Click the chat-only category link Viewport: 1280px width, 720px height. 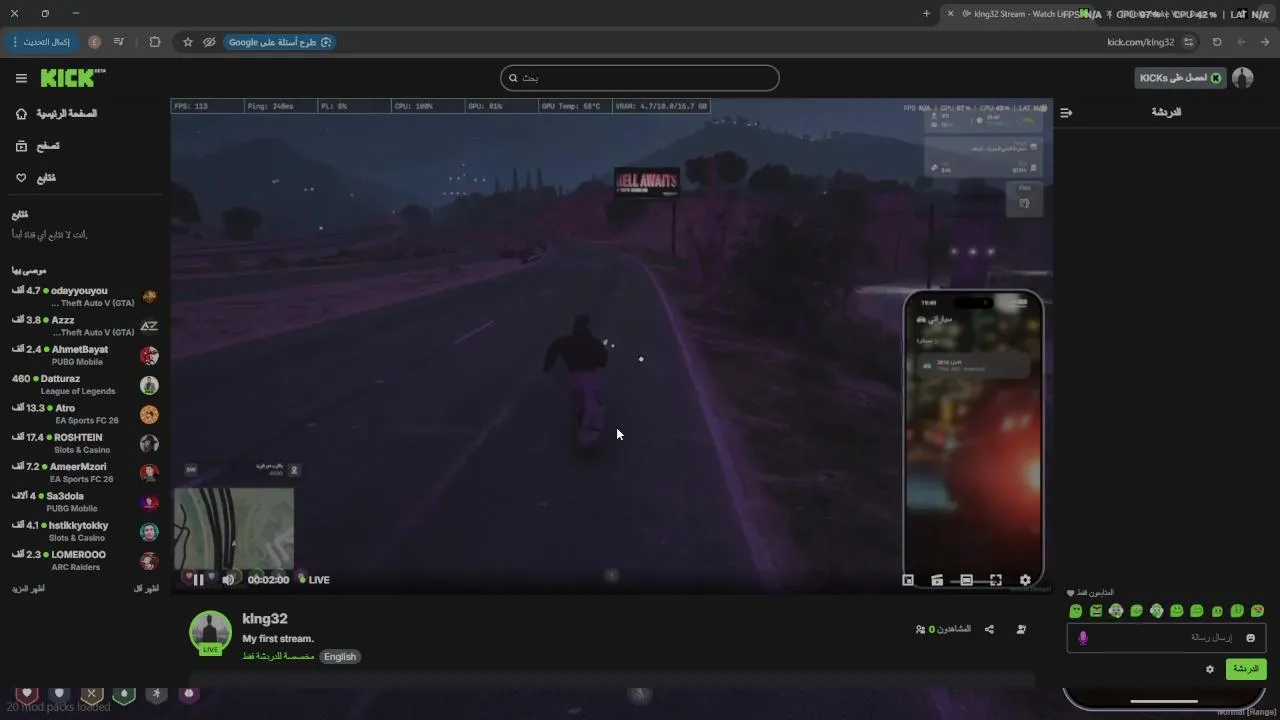pyautogui.click(x=278, y=657)
